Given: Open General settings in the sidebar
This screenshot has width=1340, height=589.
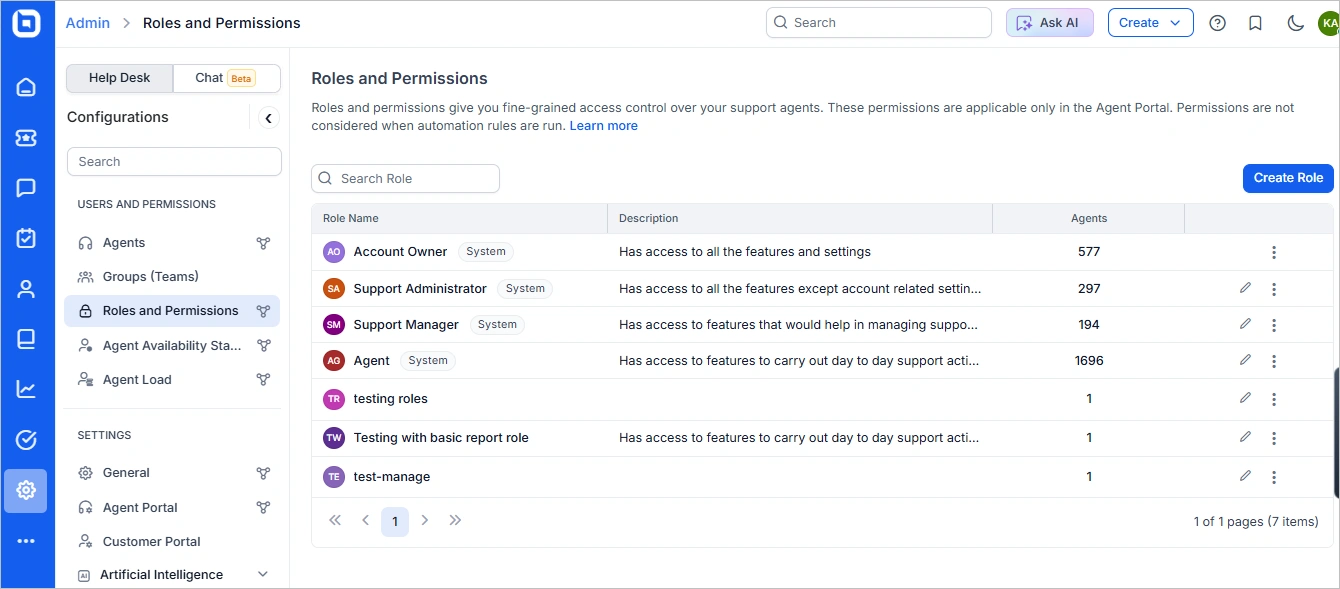Looking at the screenshot, I should (x=126, y=473).
